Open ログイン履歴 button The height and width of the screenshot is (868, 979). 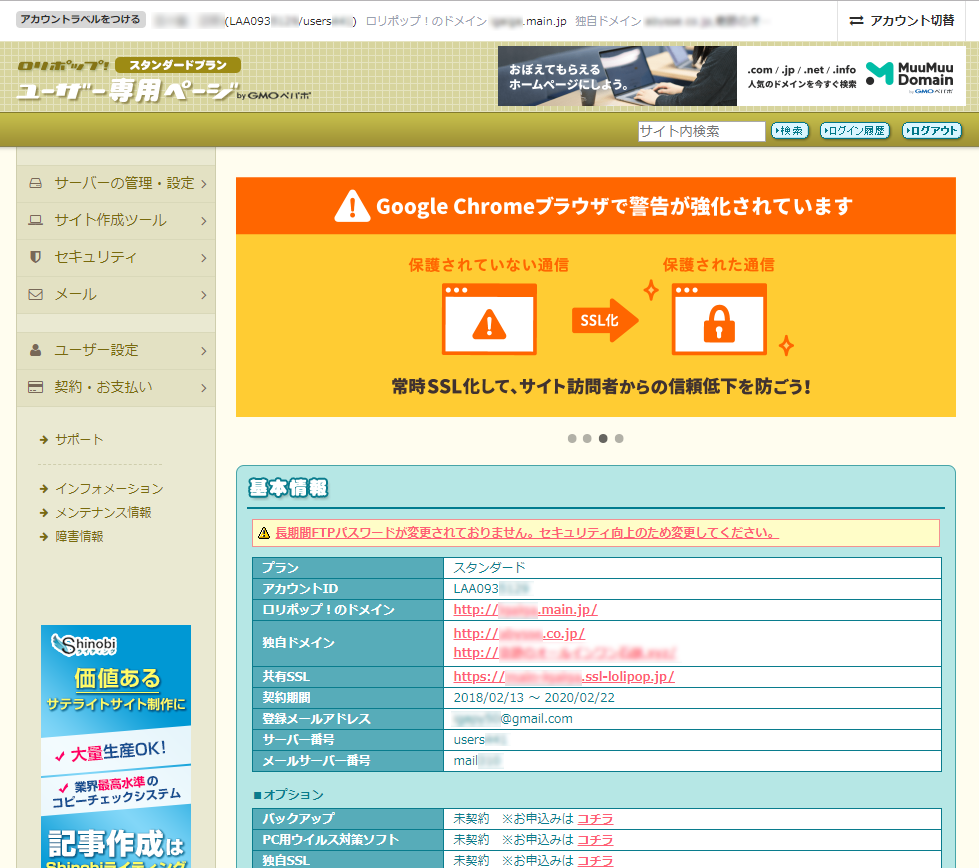854,131
